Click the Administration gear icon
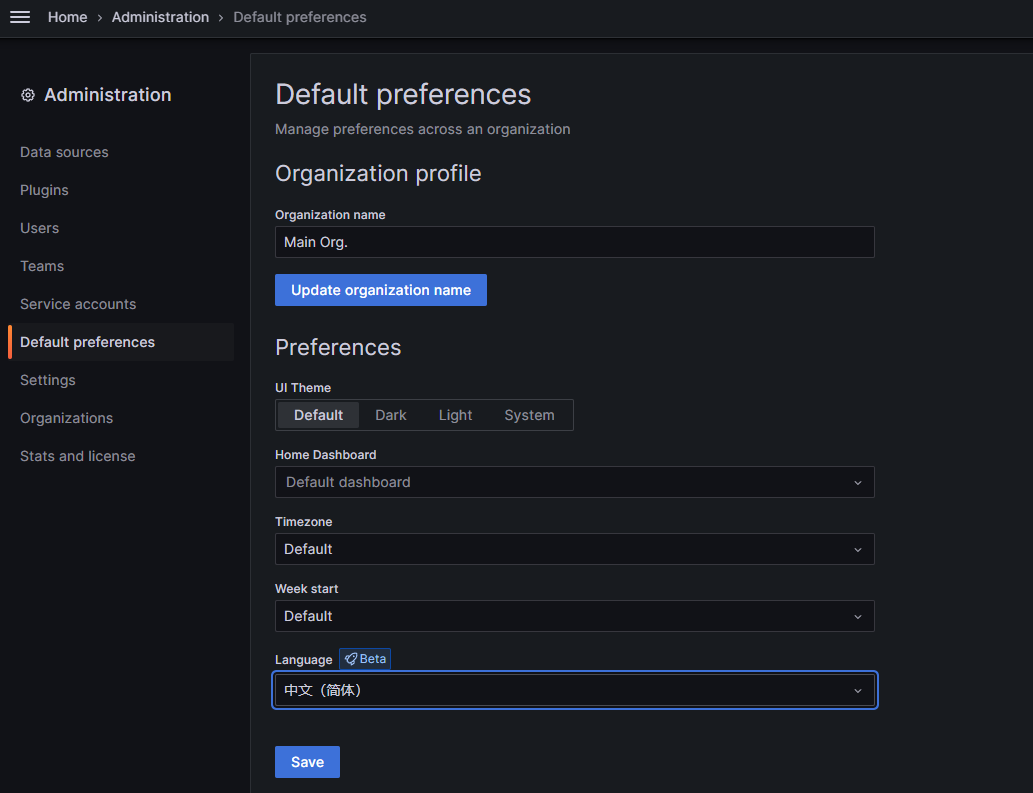 [x=28, y=95]
